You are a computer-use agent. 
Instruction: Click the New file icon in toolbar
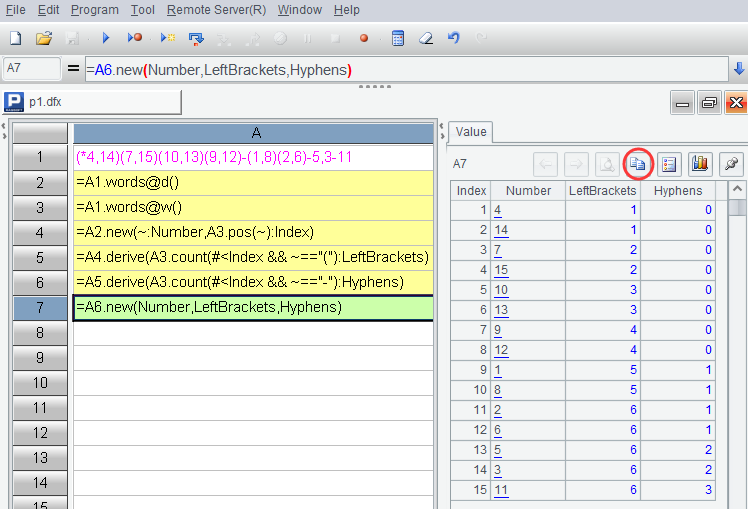[15, 38]
